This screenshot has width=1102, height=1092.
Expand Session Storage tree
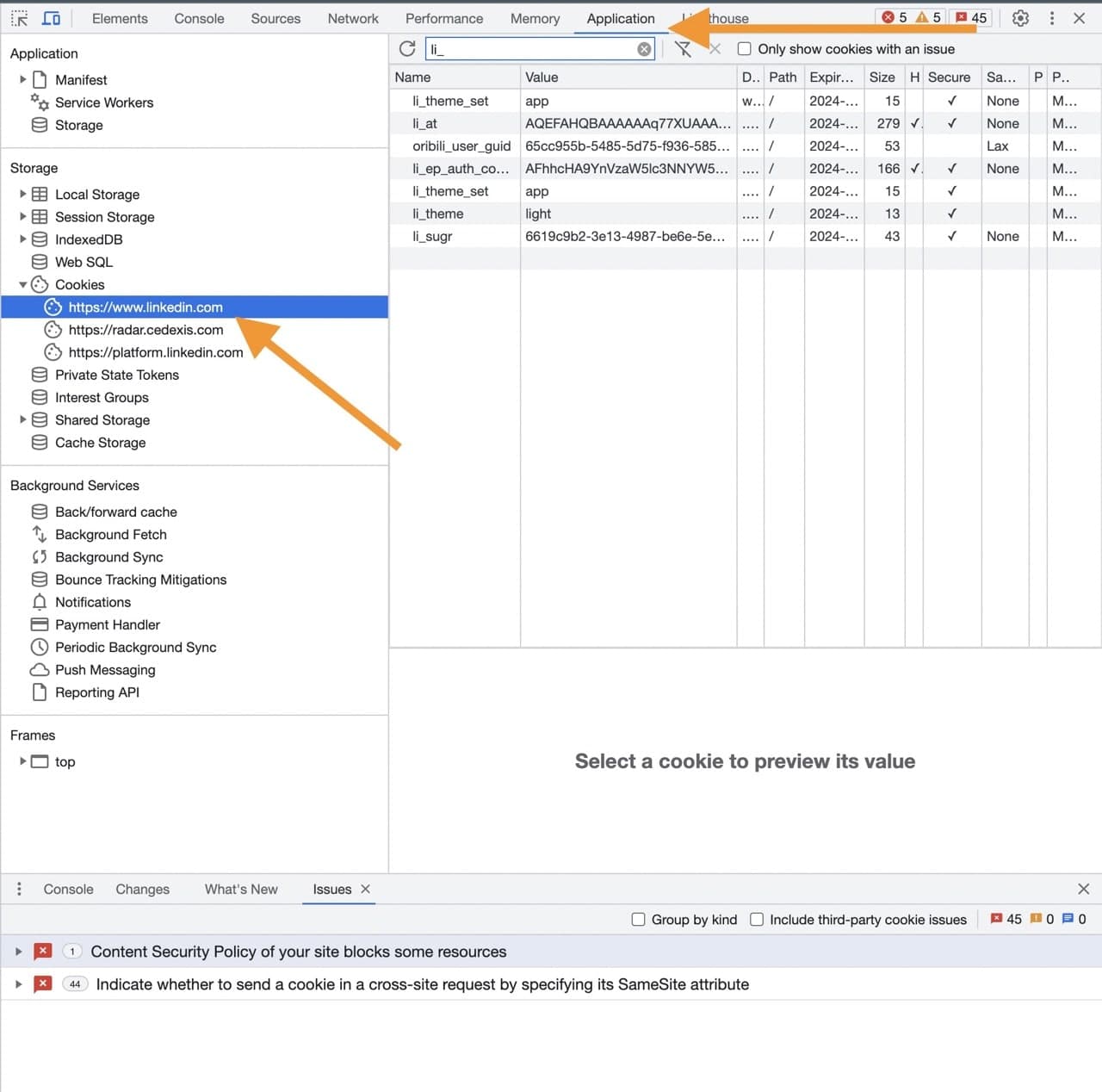[22, 216]
